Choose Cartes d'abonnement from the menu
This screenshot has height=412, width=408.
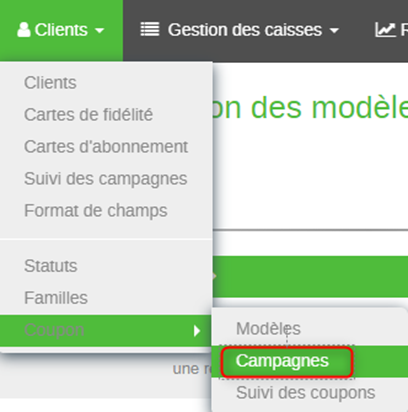coord(106,147)
